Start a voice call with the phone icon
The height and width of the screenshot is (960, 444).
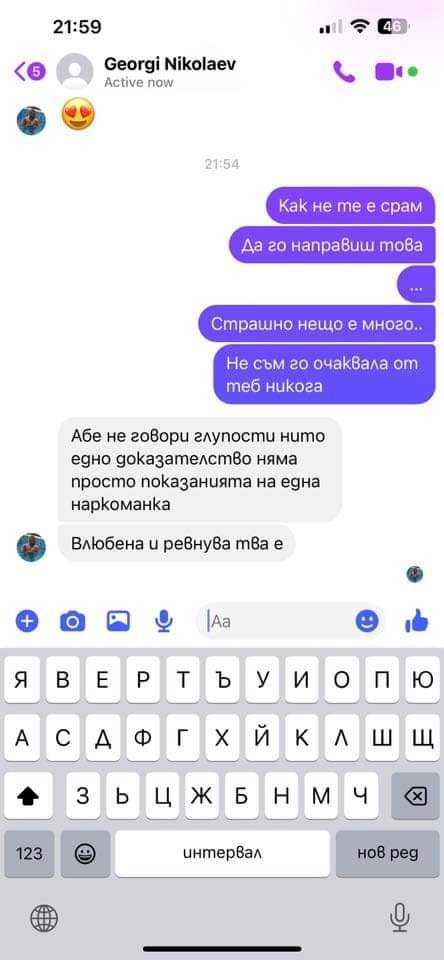[x=344, y=72]
